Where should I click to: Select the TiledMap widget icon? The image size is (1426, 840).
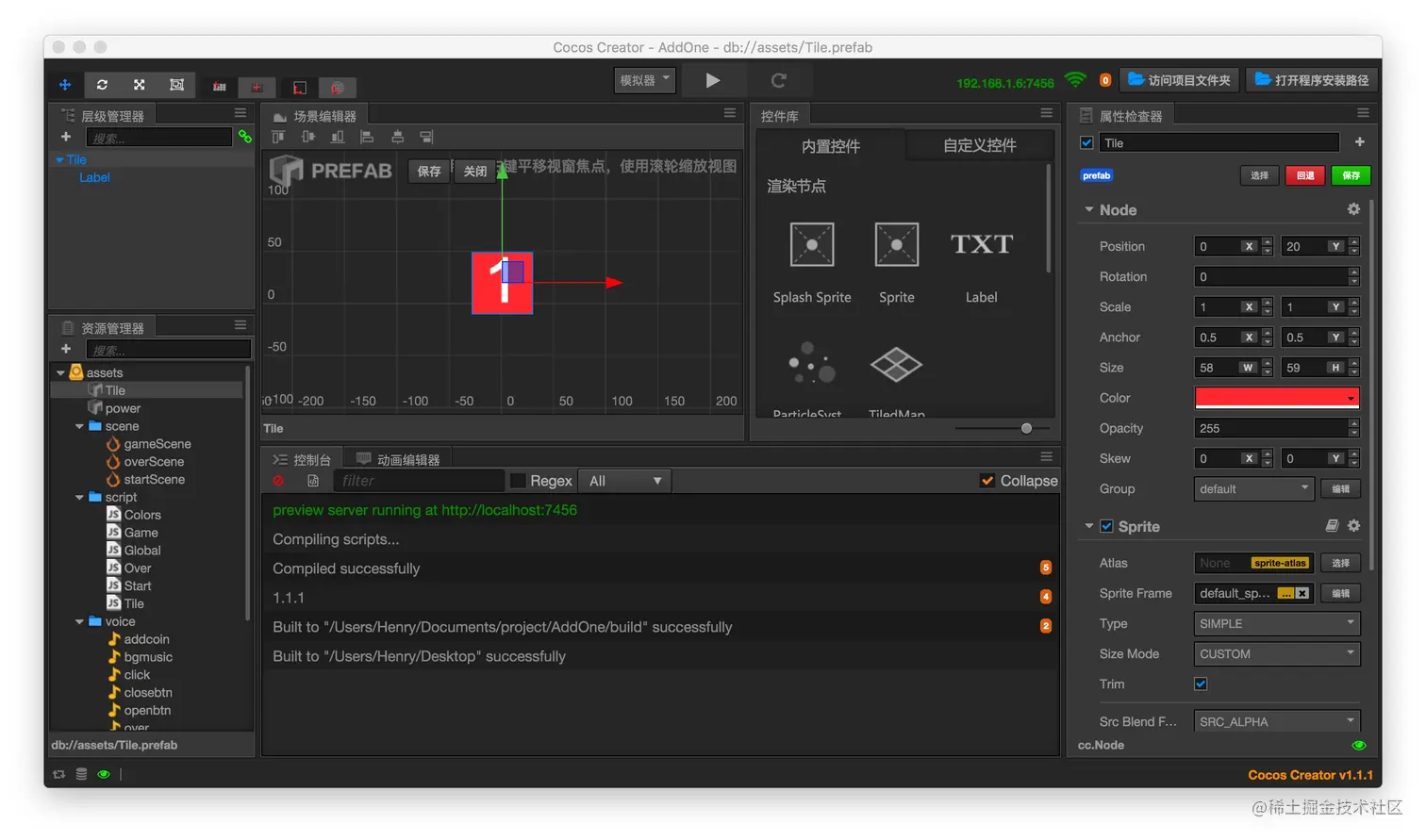click(896, 365)
